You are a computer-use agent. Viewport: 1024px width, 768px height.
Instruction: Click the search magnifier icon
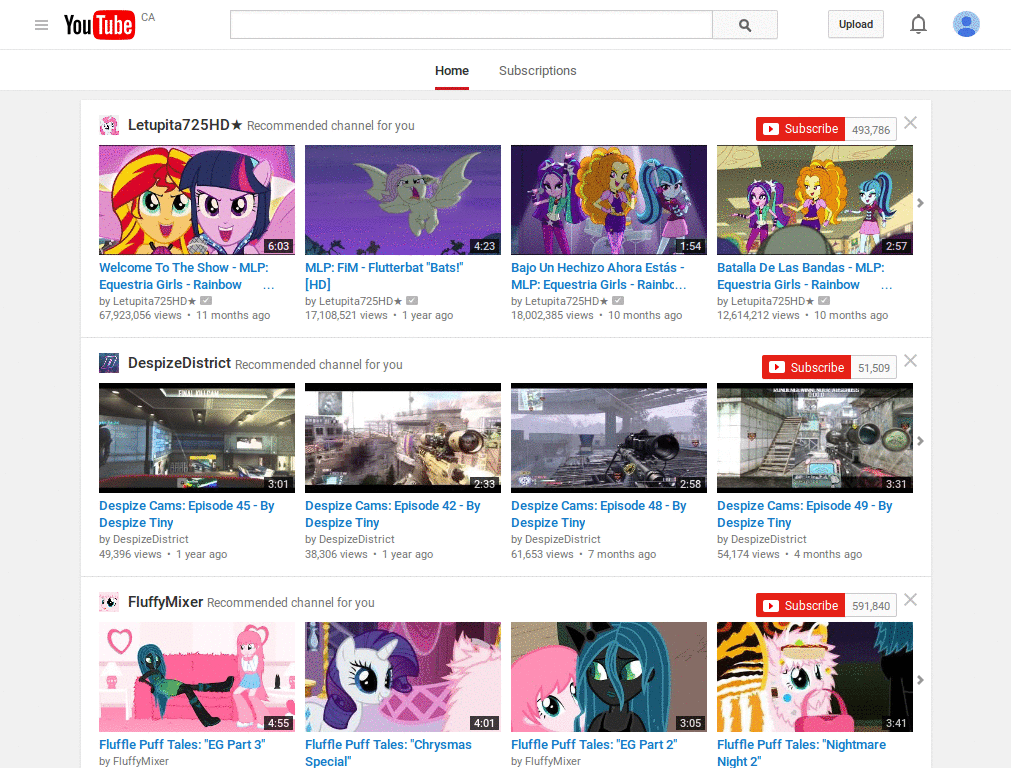pos(744,24)
